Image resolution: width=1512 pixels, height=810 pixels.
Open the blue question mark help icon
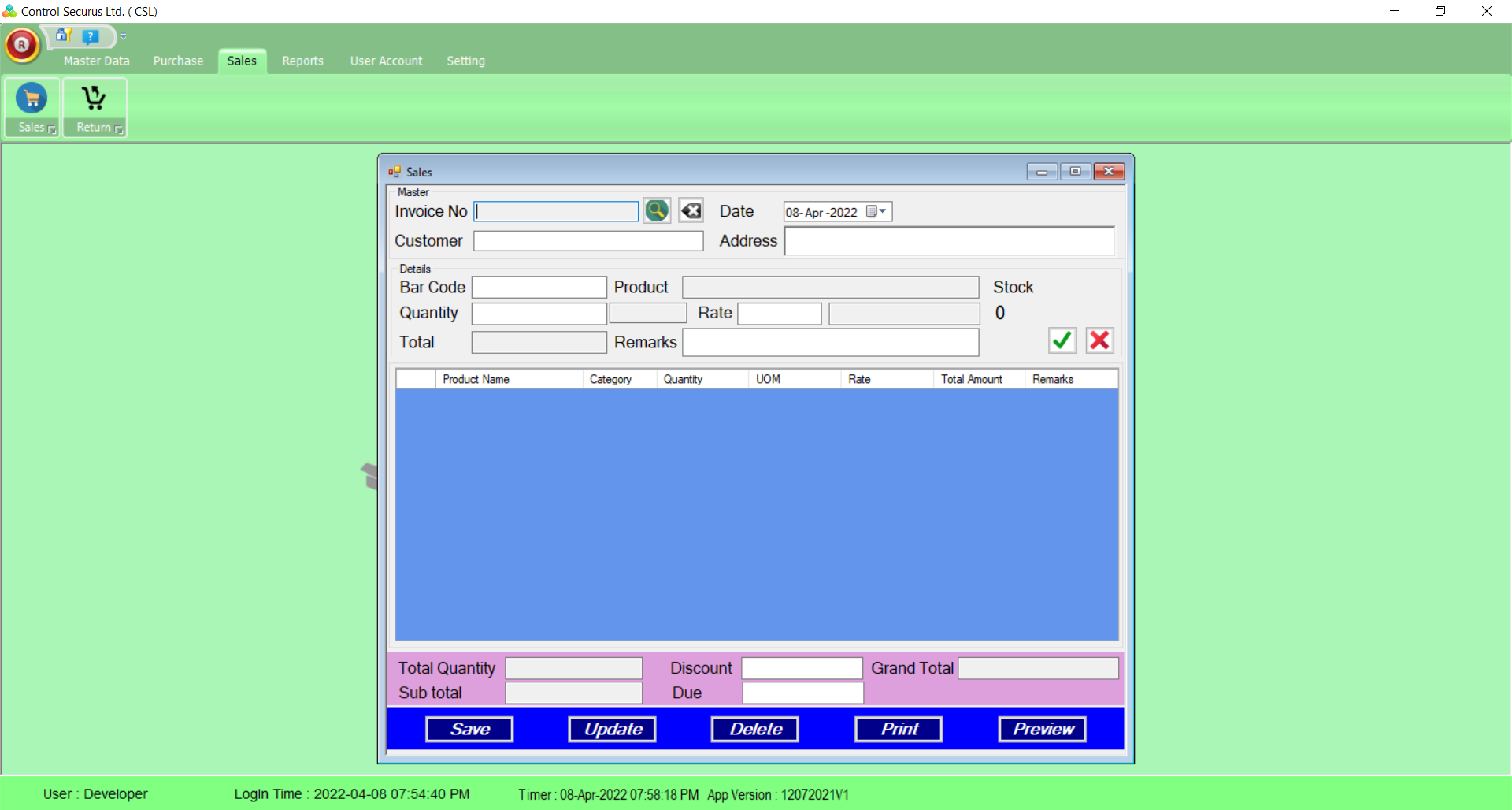(91, 36)
